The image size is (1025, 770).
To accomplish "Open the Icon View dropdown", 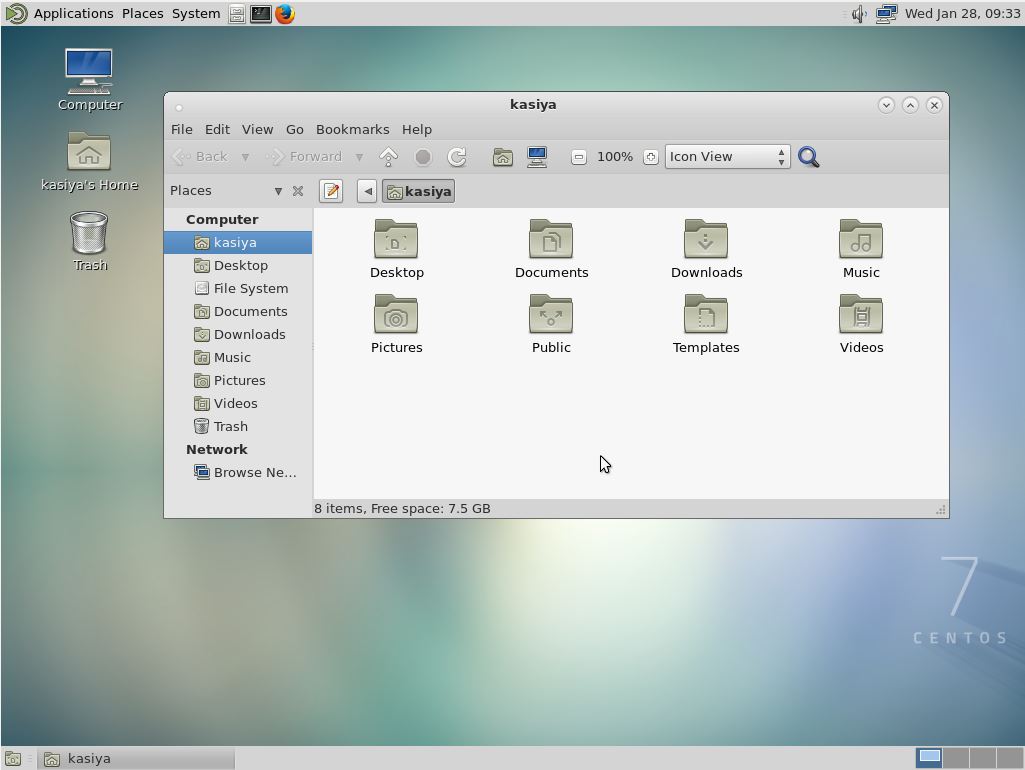I will click(x=727, y=156).
